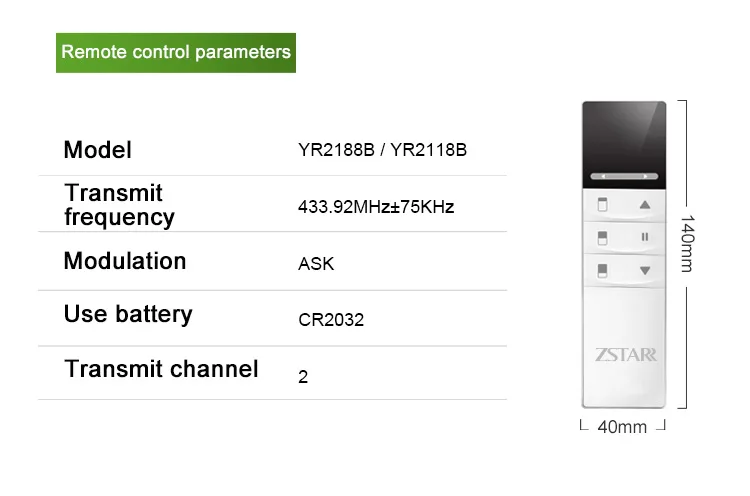The width and height of the screenshot is (750, 496).
Task: Click the fully open blind icon
Action: click(x=604, y=205)
